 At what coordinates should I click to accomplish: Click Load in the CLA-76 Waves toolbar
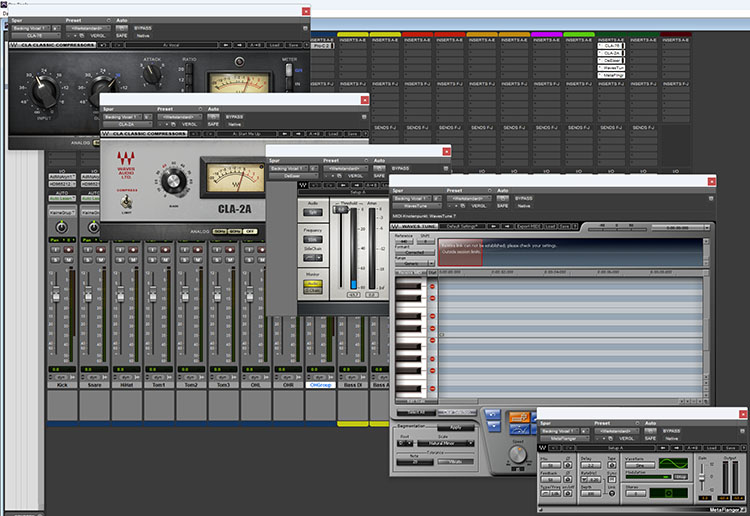point(275,45)
